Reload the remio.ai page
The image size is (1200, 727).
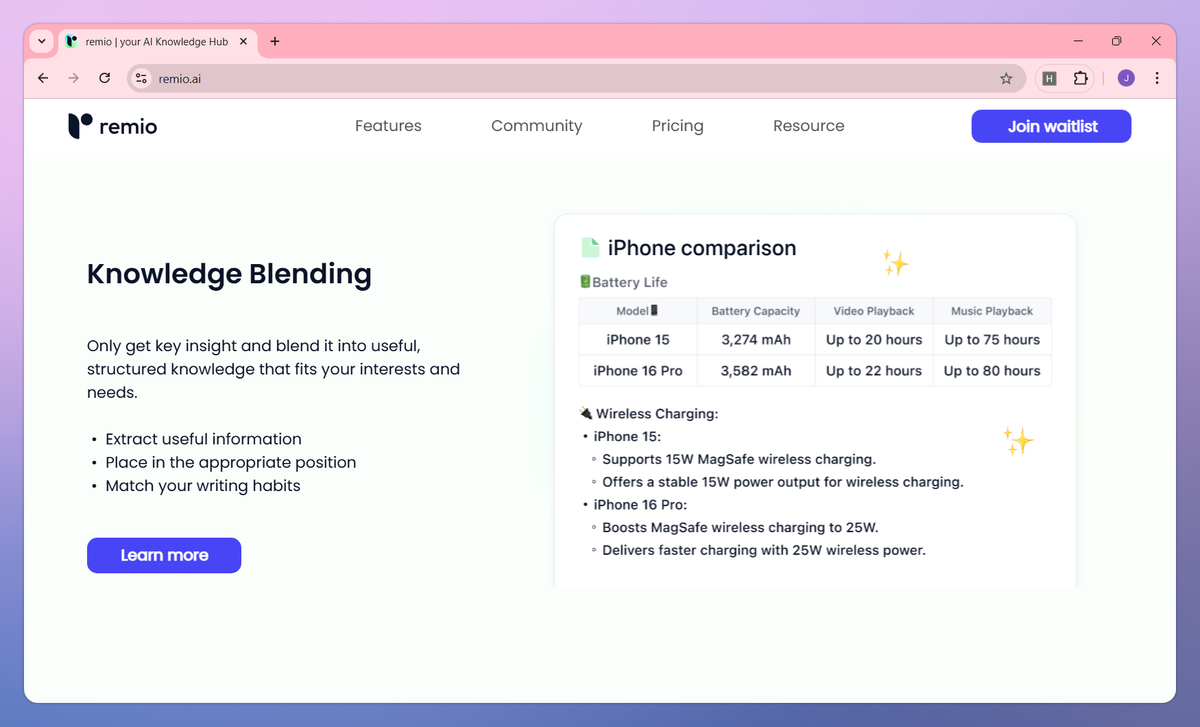pyautogui.click(x=104, y=78)
